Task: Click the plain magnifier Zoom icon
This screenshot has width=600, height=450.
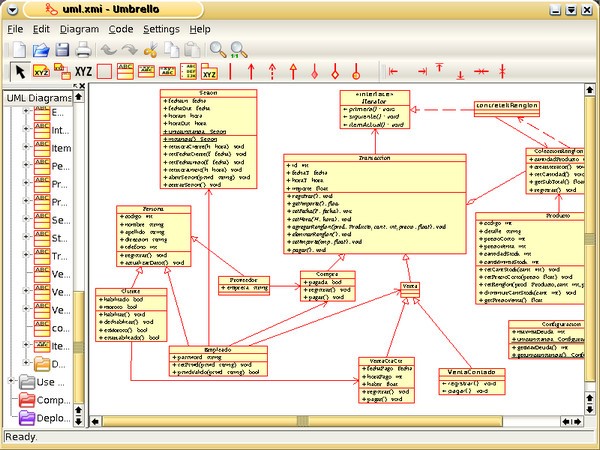Action: pyautogui.click(x=218, y=50)
